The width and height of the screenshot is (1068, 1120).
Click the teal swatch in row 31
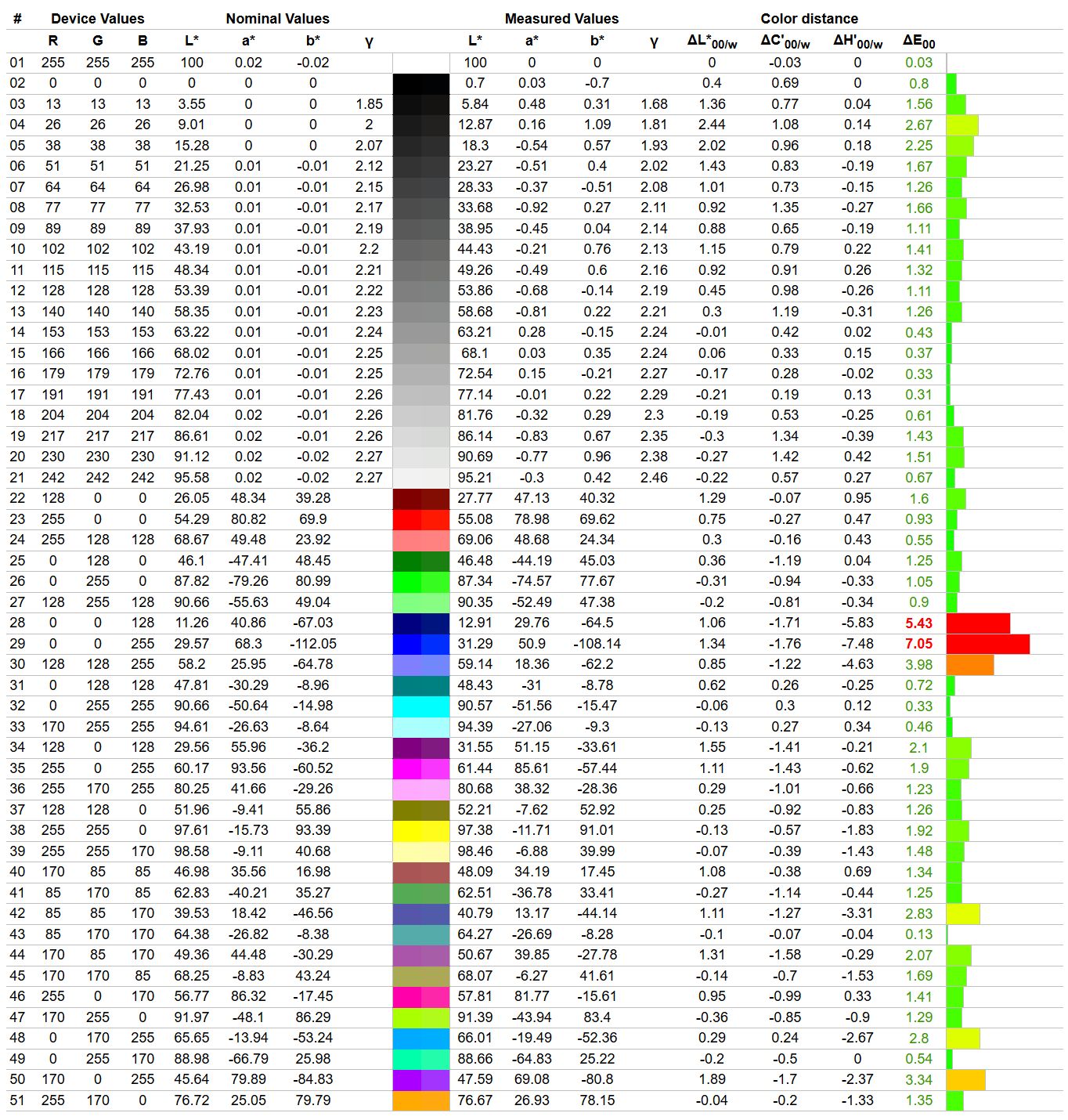[x=421, y=685]
